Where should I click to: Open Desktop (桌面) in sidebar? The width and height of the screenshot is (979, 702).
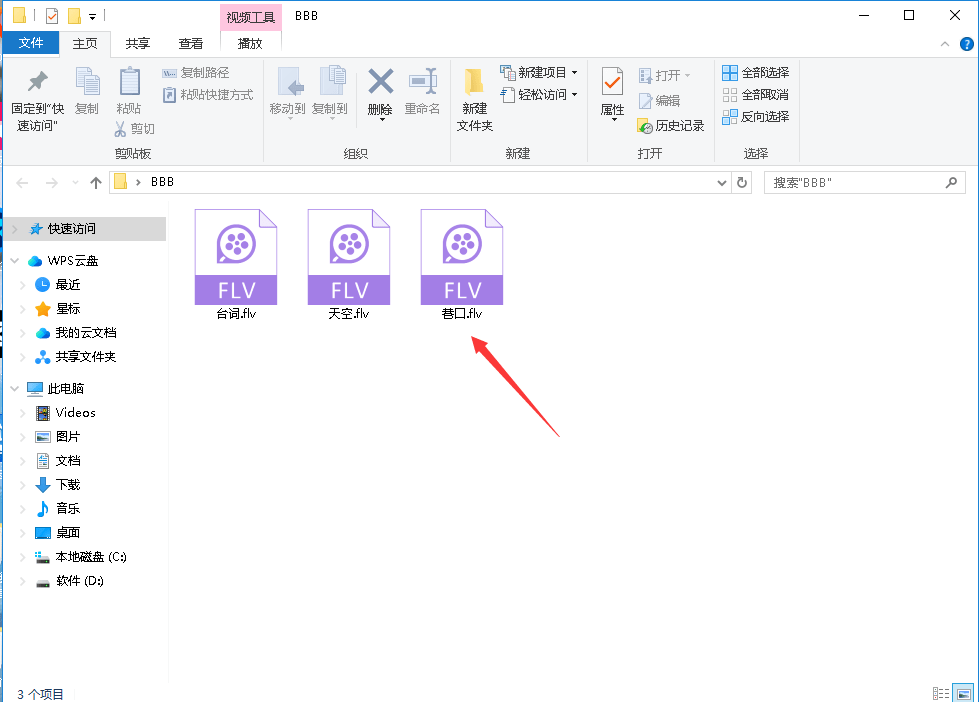58,533
